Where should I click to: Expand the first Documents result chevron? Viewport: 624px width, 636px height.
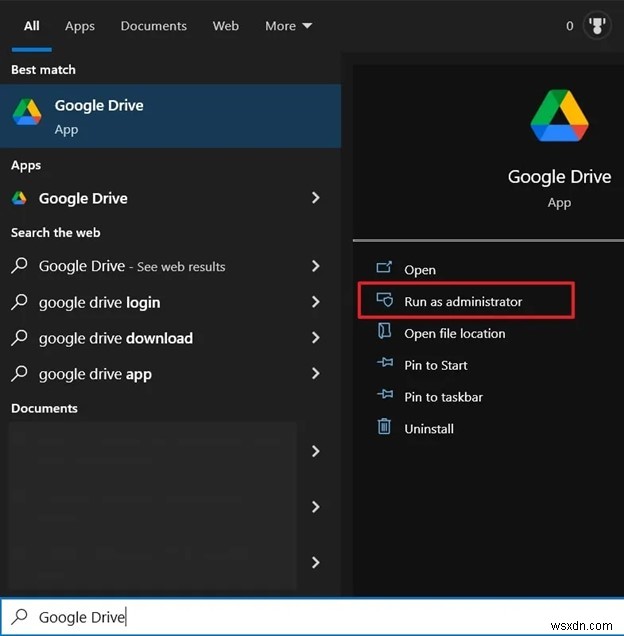tap(315, 451)
